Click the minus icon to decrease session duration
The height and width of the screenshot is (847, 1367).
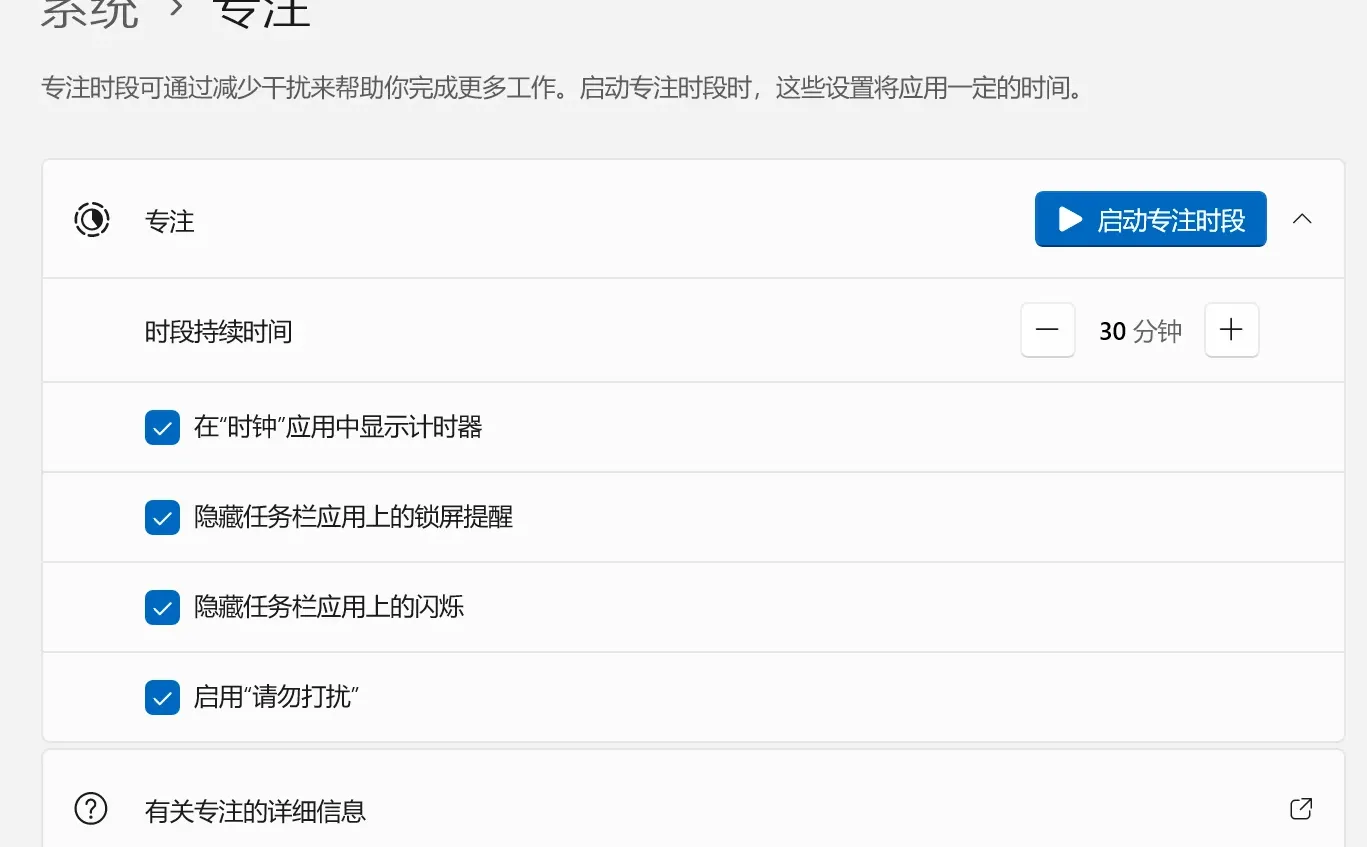tap(1047, 330)
